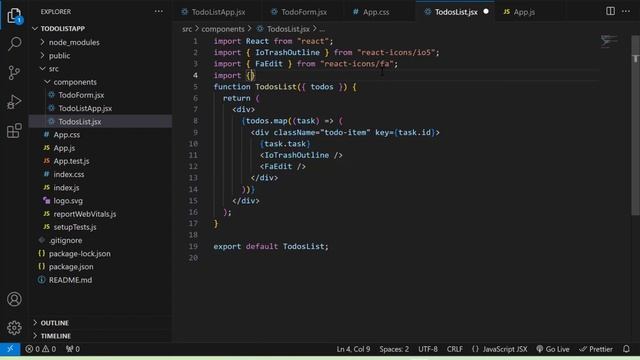
Task: Open the Manage gear settings icon
Action: (14, 327)
